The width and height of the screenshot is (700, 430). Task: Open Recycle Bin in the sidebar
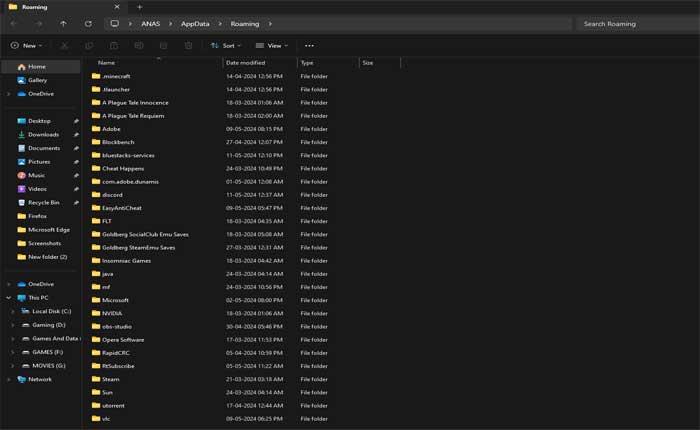43,202
